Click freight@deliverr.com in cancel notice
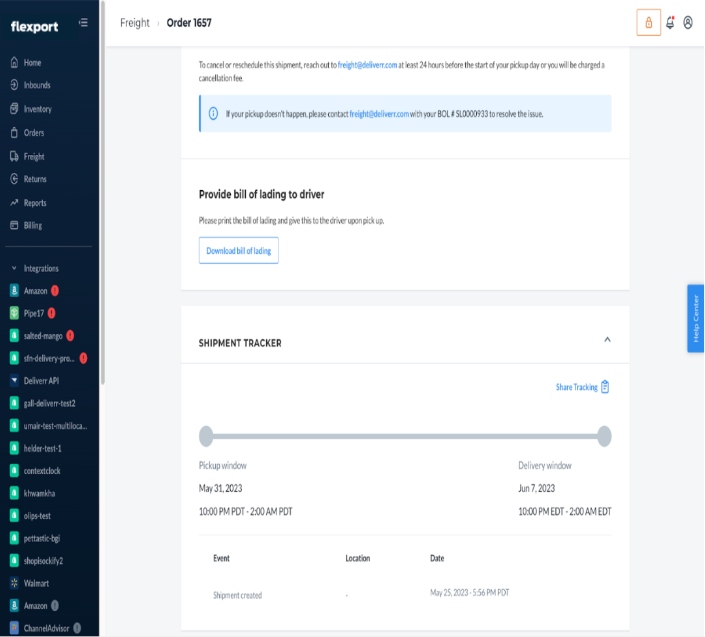The height and width of the screenshot is (637, 705). (367, 65)
